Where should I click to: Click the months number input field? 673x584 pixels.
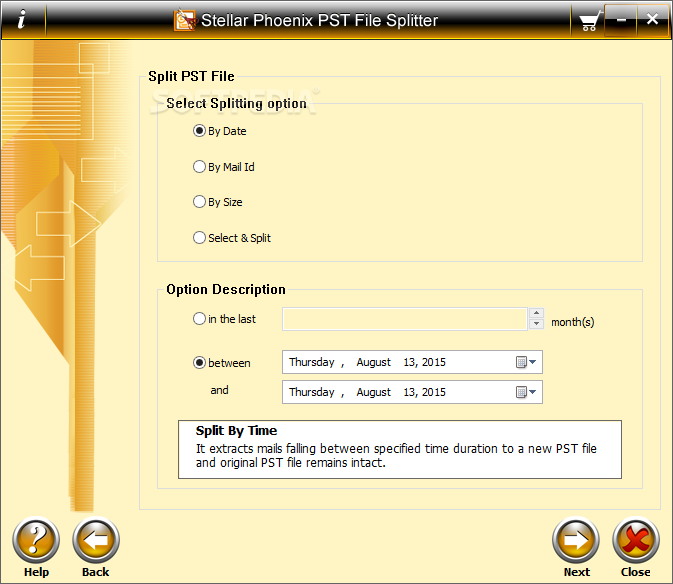coord(404,319)
